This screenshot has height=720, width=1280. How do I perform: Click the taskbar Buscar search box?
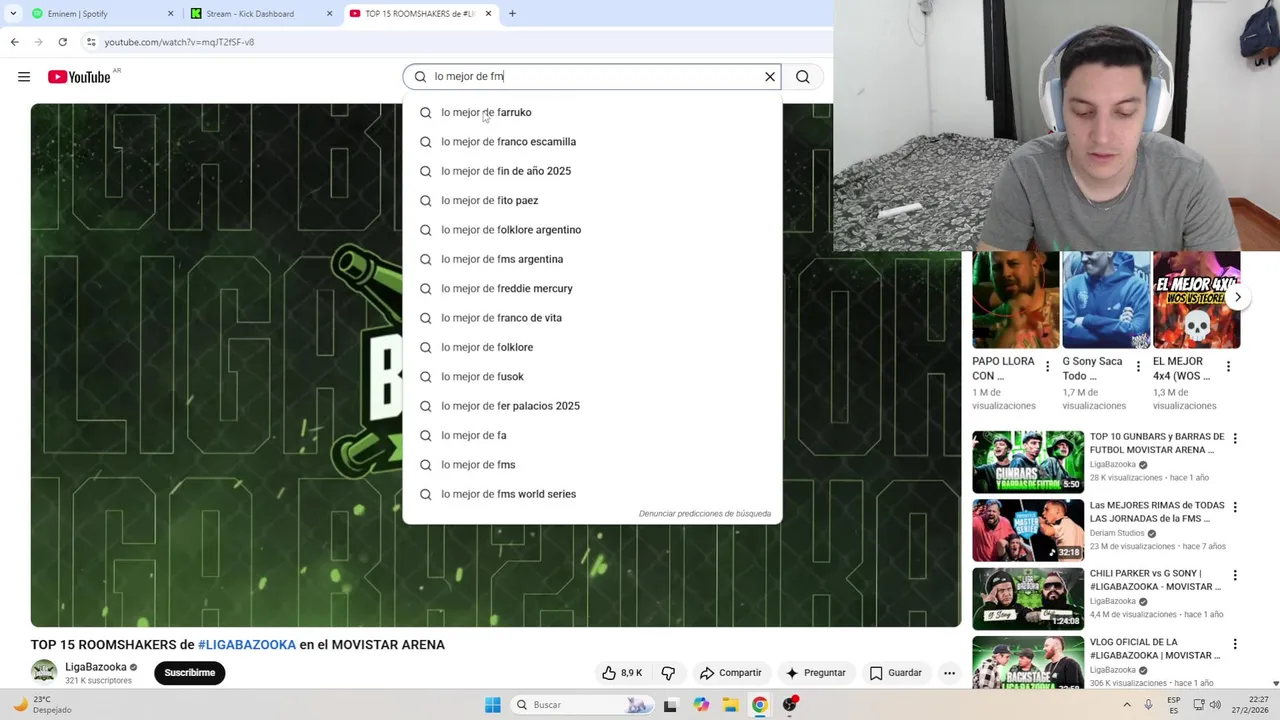(x=582, y=705)
